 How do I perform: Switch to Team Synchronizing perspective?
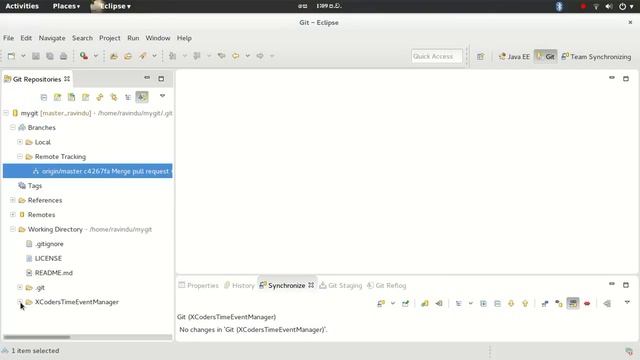pos(596,57)
